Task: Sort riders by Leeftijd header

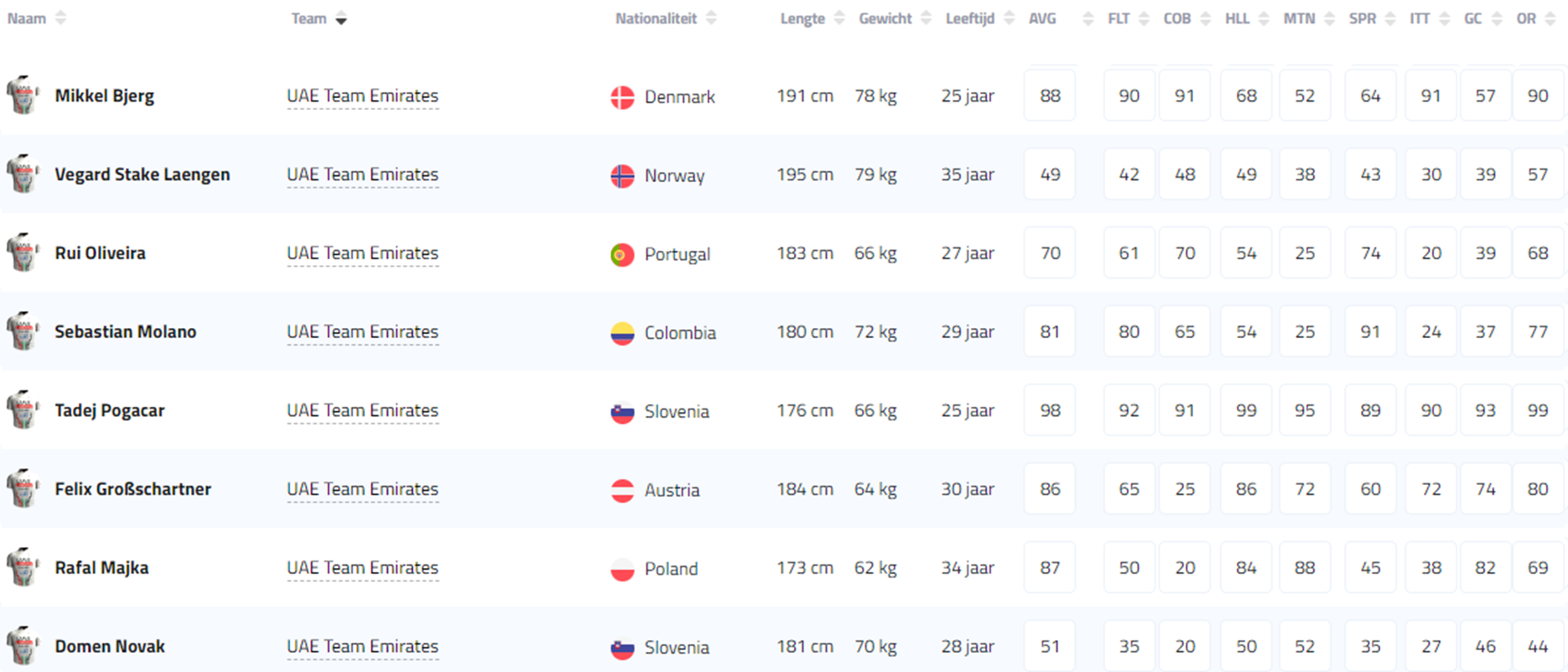Action: coord(970,18)
